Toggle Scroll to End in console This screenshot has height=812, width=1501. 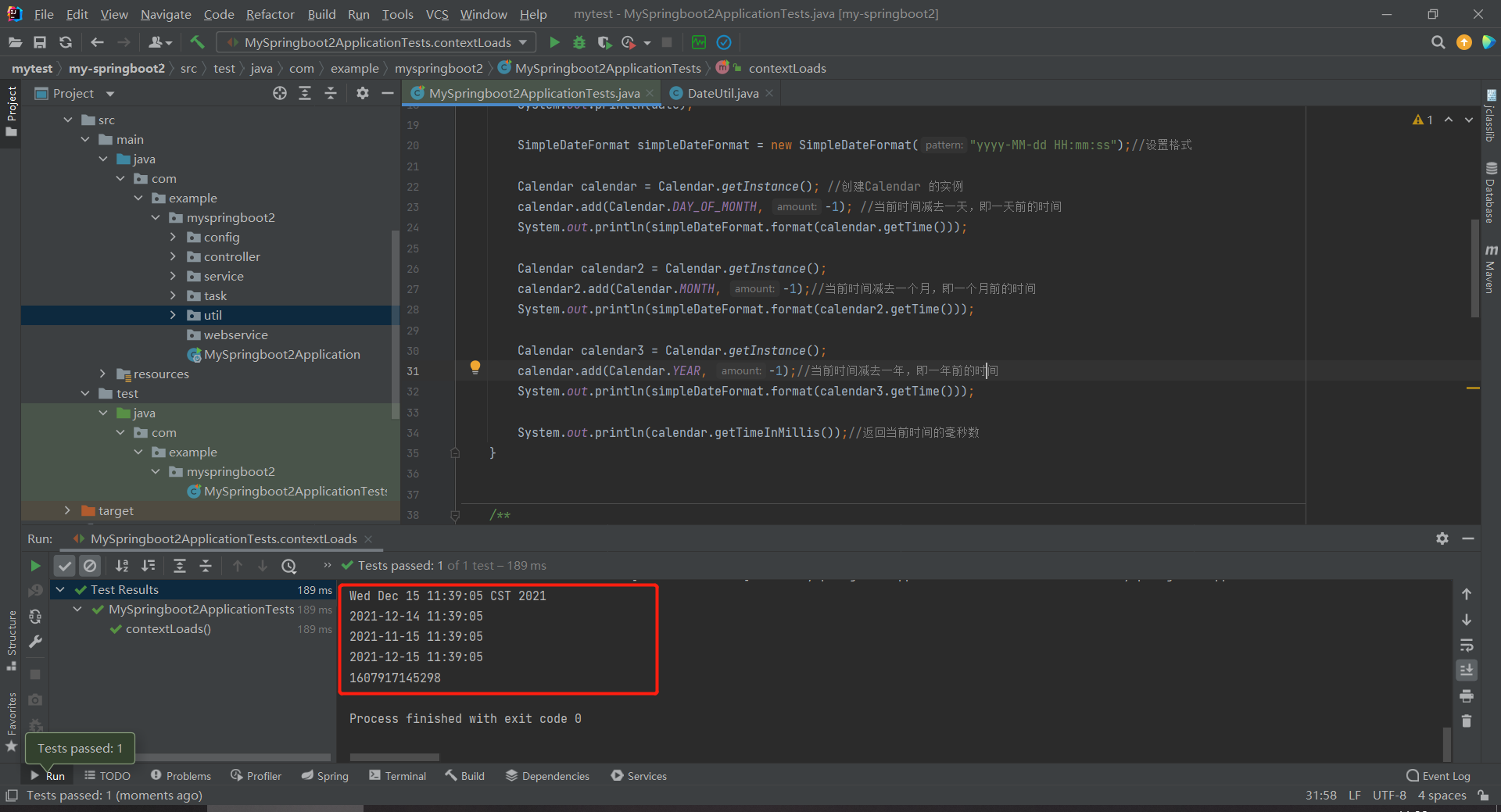(1467, 670)
